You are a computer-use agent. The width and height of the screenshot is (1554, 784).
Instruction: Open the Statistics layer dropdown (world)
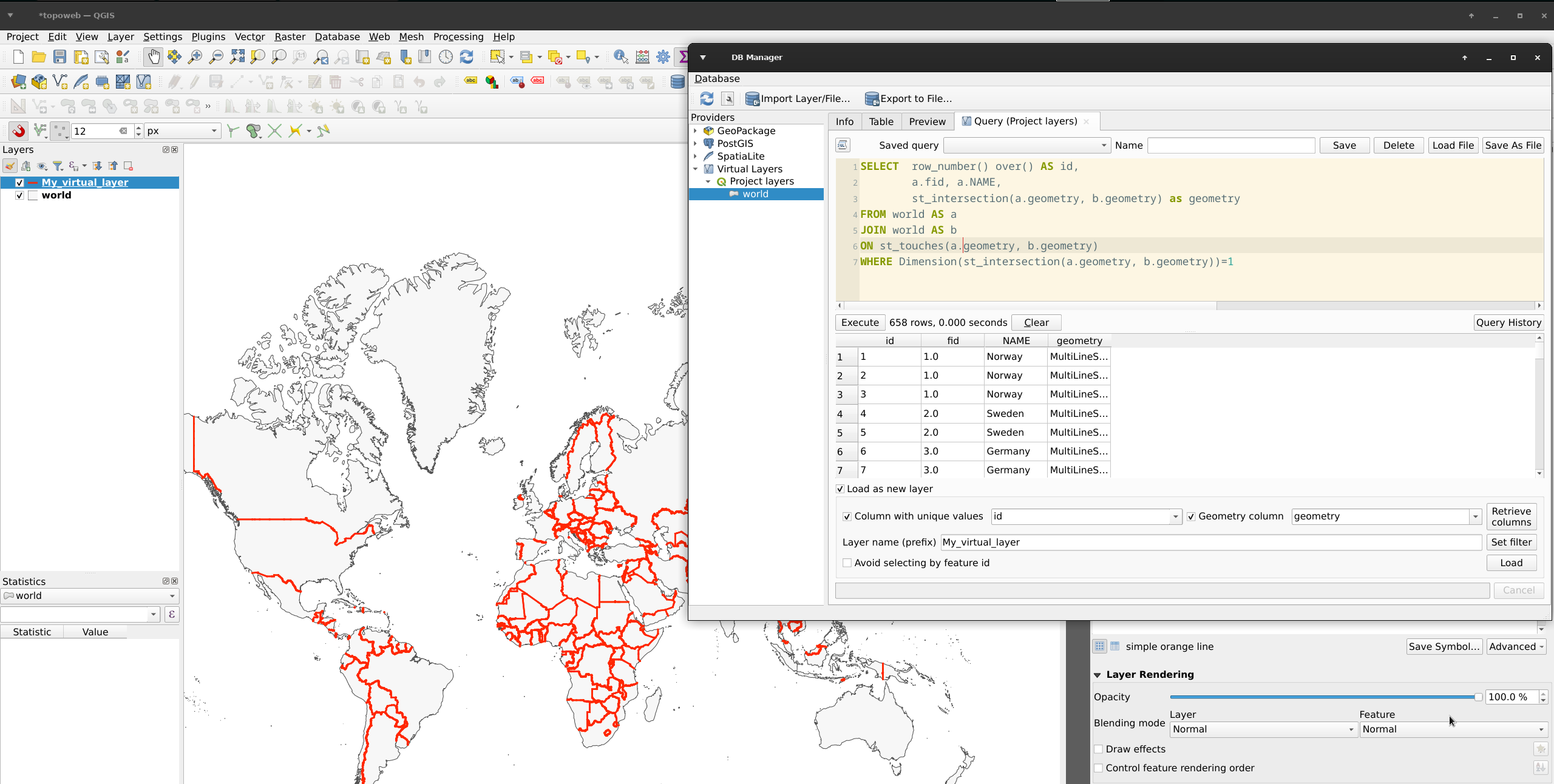[90, 596]
